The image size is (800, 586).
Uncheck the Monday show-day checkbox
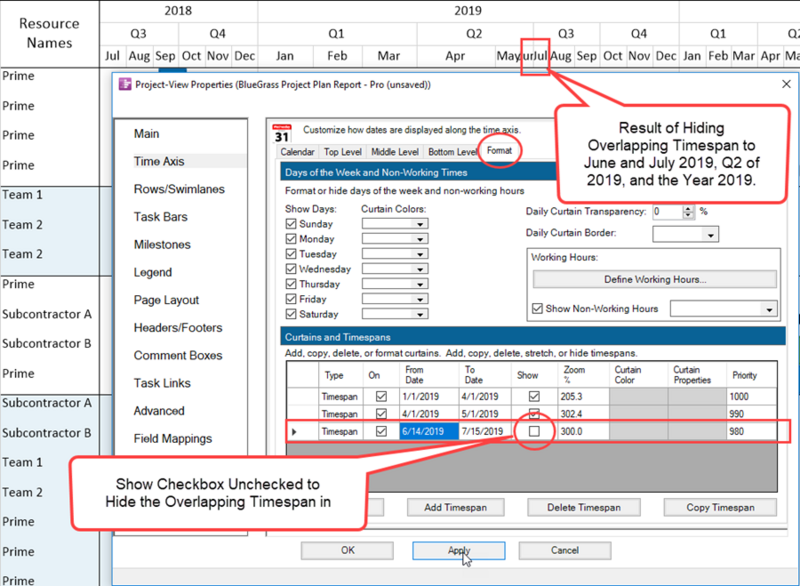coord(291,239)
